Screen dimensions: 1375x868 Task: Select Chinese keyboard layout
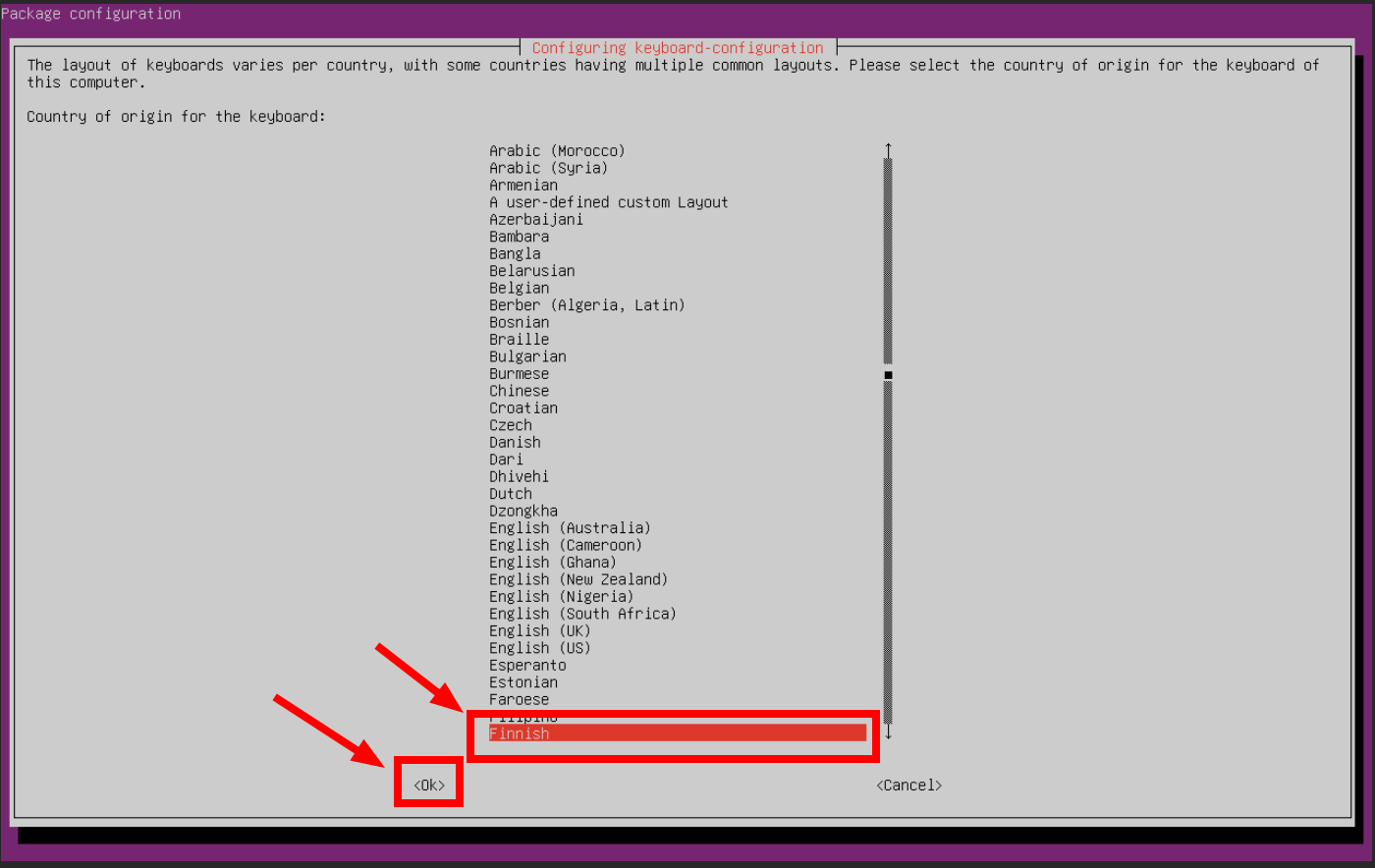520,391
